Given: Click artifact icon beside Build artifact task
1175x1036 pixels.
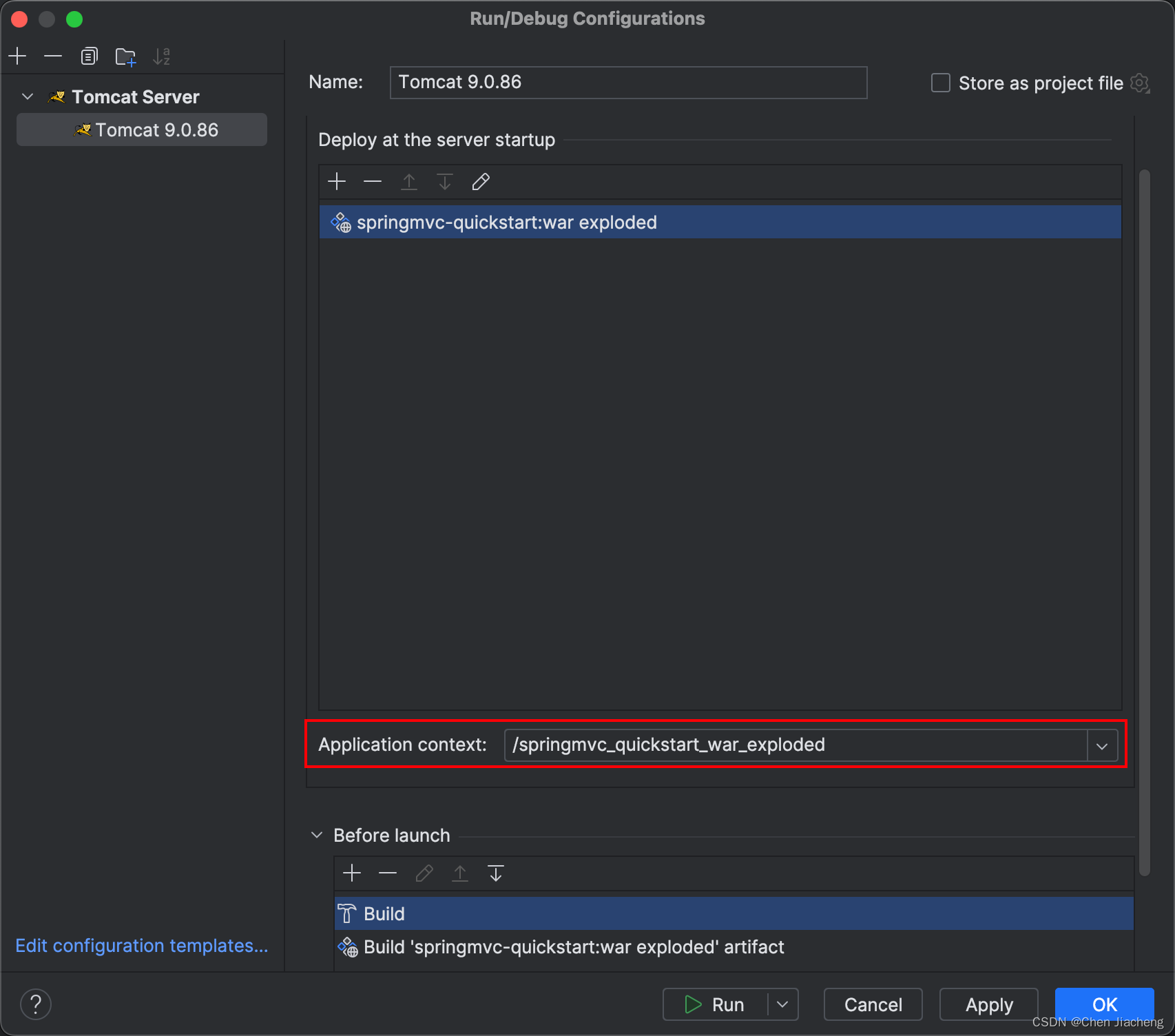Looking at the screenshot, I should point(347,947).
